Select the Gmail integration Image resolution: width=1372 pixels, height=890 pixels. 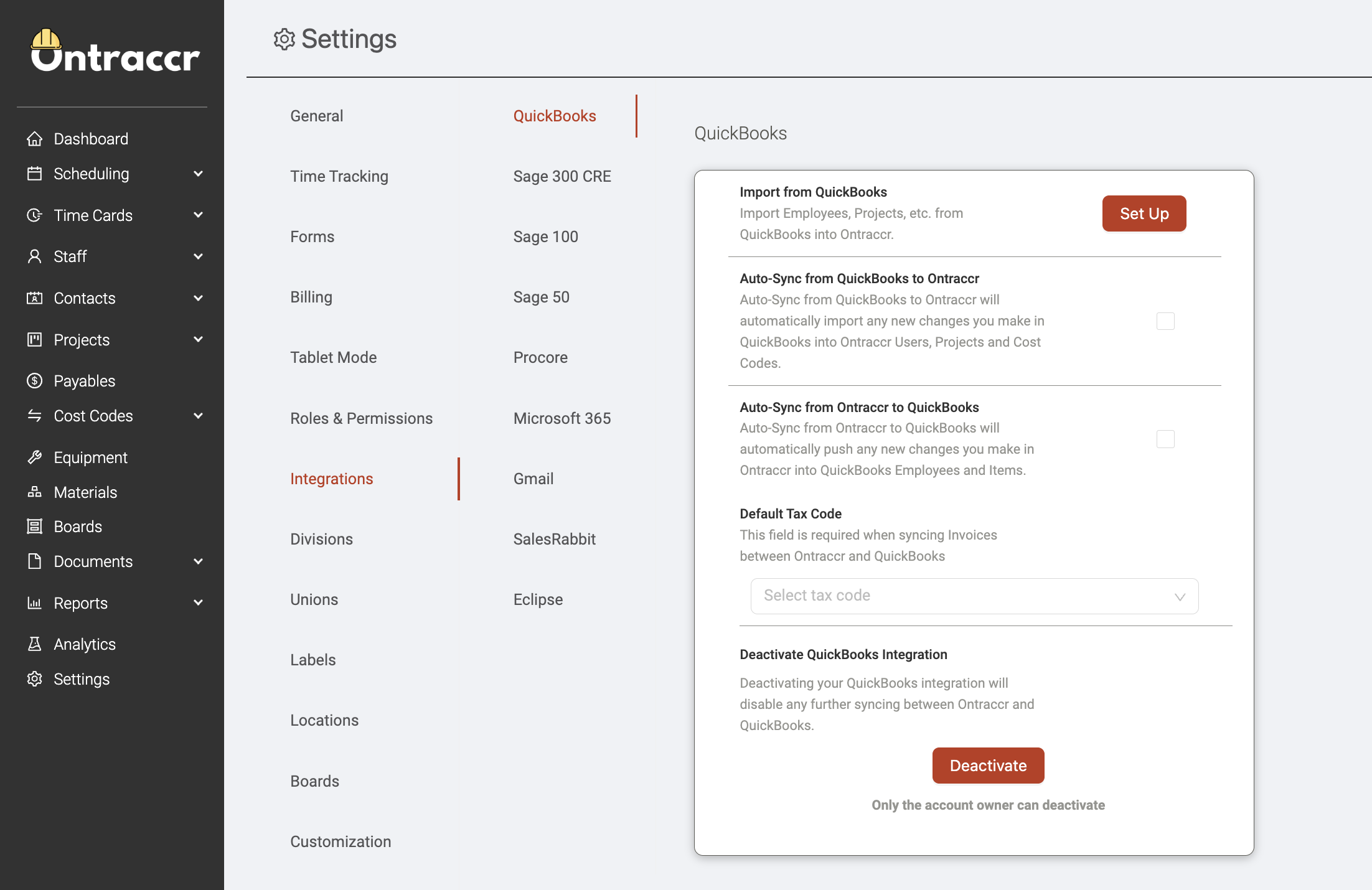(533, 479)
